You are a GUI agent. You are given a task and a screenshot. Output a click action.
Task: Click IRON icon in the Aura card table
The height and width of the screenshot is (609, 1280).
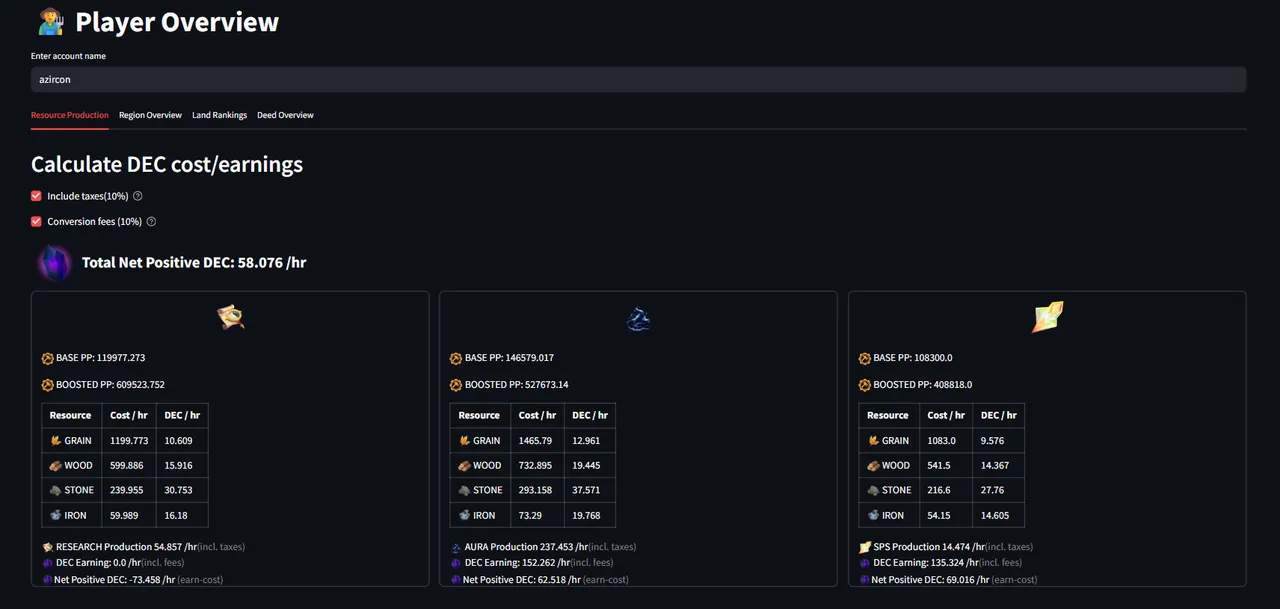pyautogui.click(x=464, y=515)
